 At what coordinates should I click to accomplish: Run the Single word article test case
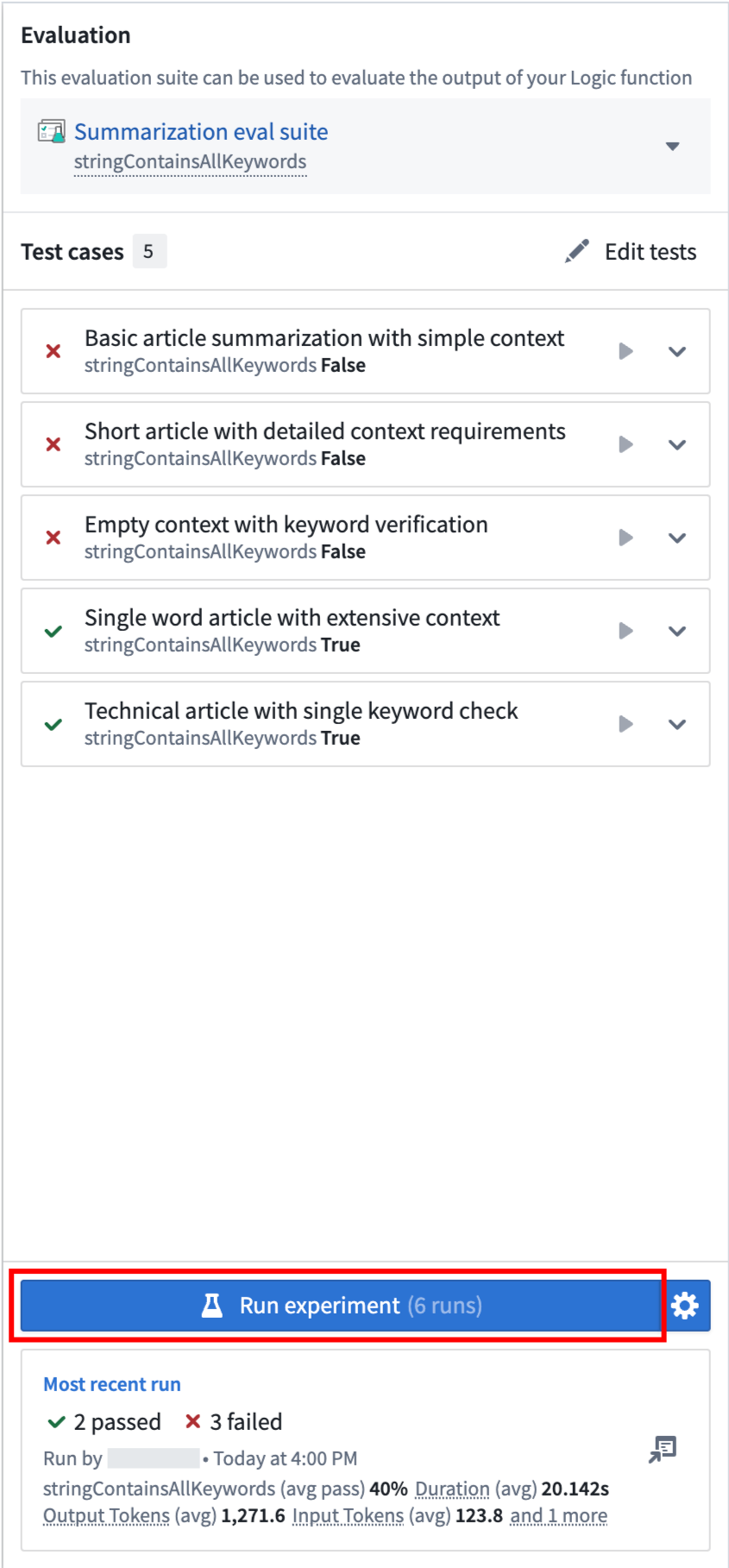pos(626,631)
